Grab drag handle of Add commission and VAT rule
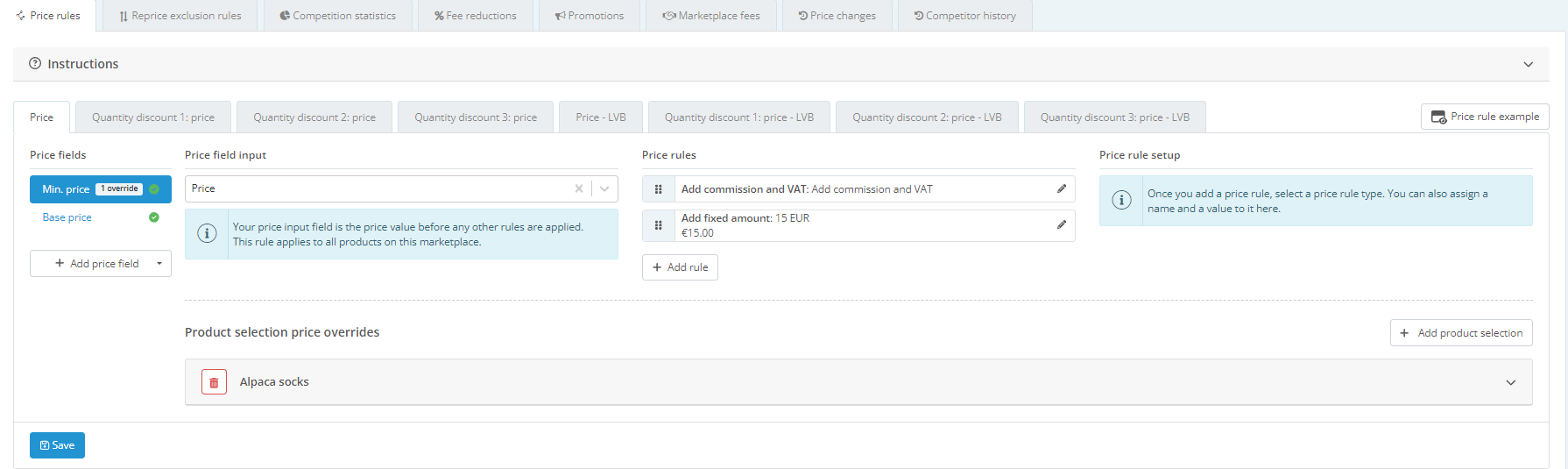This screenshot has width=1568, height=469. pos(658,189)
